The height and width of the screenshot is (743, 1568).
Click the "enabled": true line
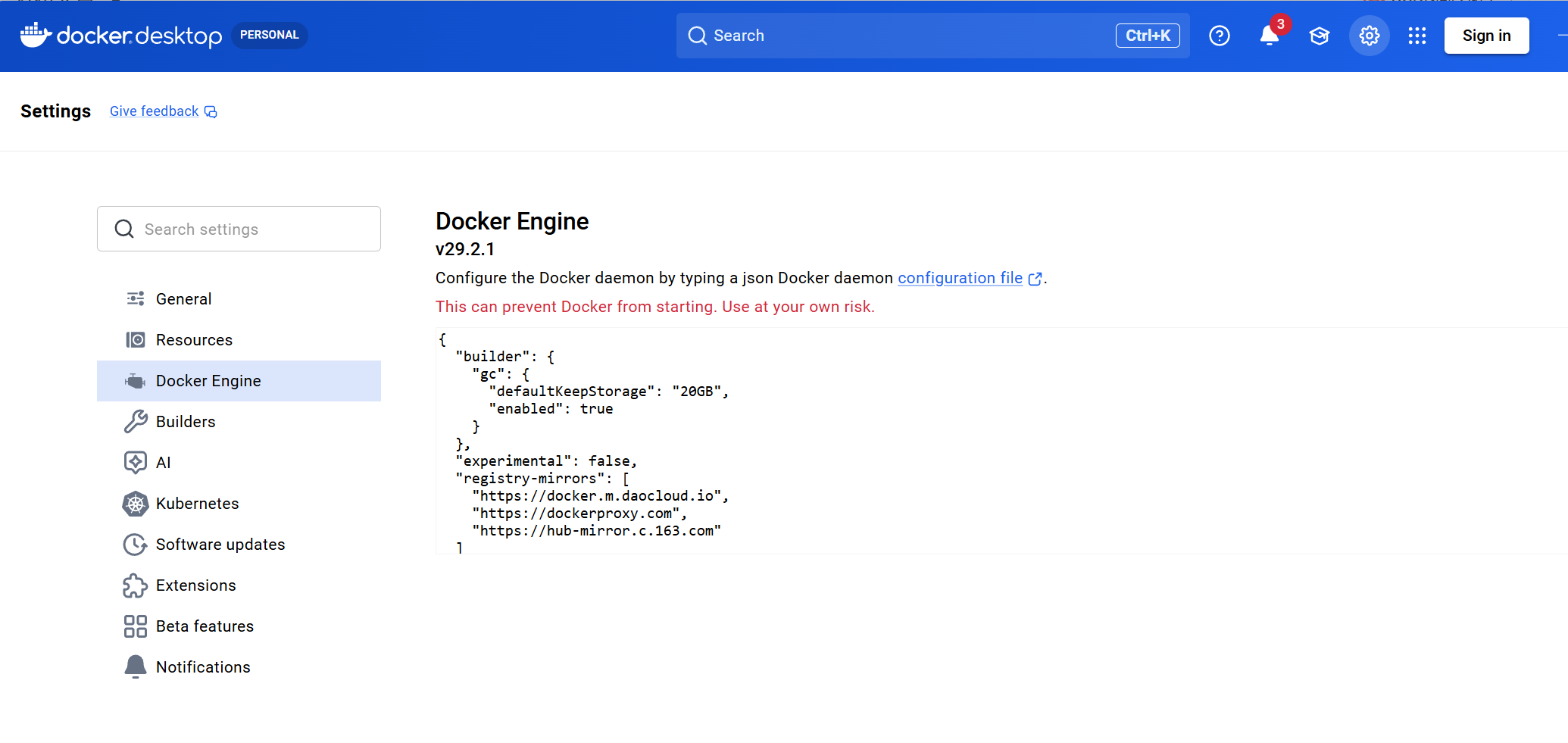pyautogui.click(x=551, y=409)
